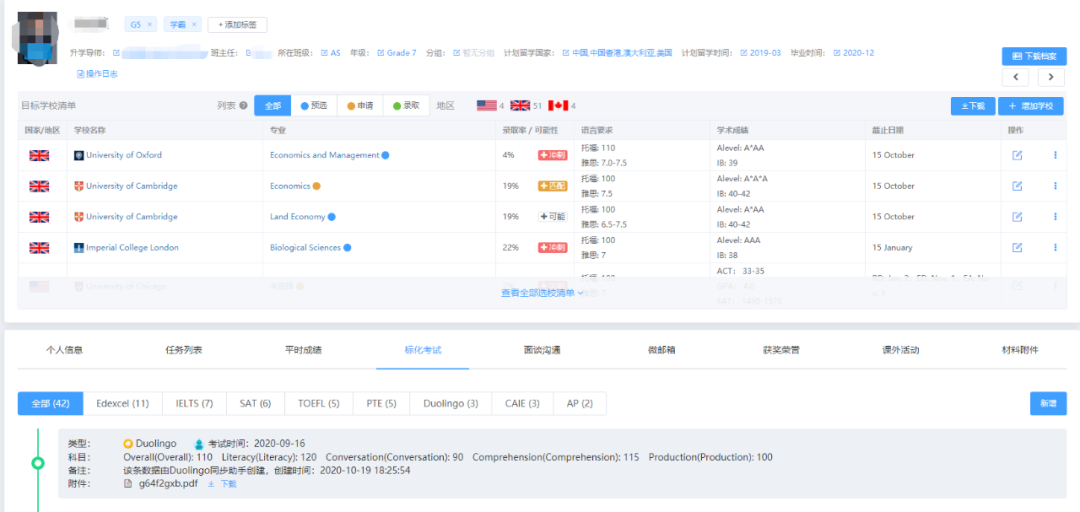Viewport: 1080px width, 512px height.
Task: Edit the Cambridge Economics row
Action: point(1017,186)
